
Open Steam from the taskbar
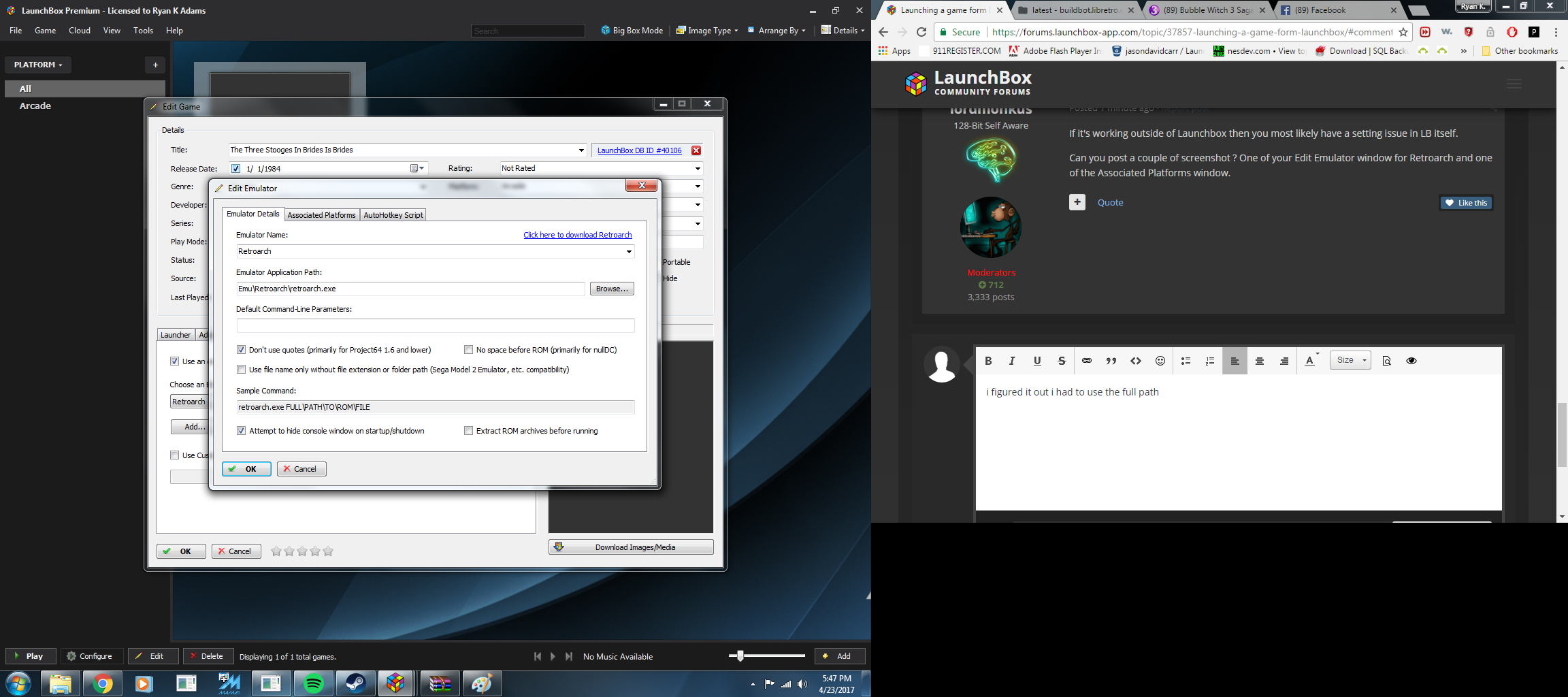coord(355,683)
